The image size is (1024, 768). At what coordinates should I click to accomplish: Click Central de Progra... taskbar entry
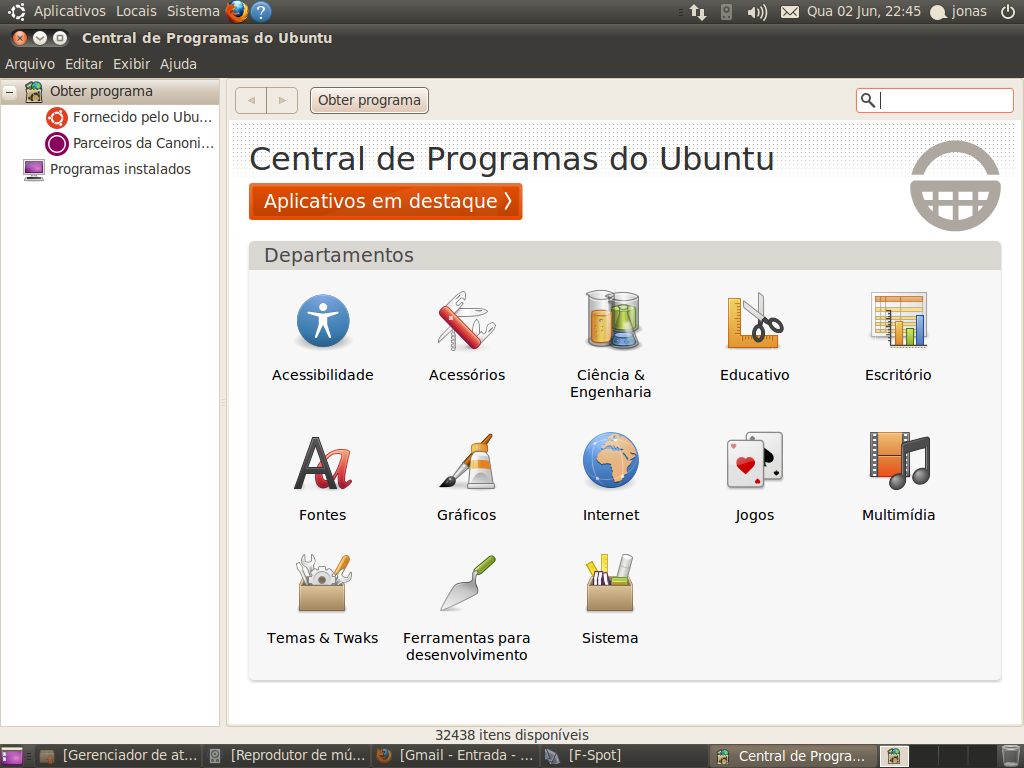tap(793, 756)
